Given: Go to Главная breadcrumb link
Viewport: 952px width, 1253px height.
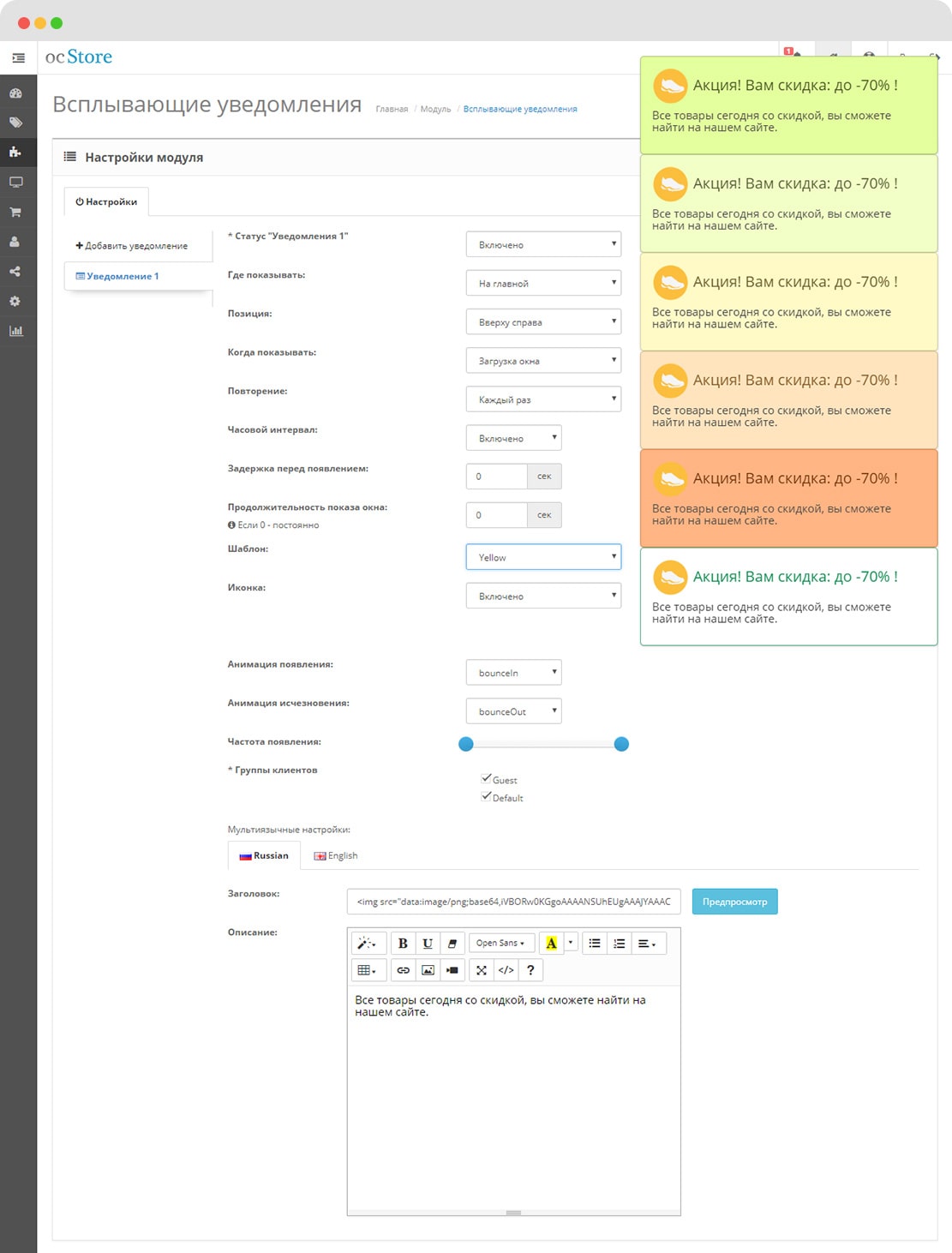Looking at the screenshot, I should [392, 109].
